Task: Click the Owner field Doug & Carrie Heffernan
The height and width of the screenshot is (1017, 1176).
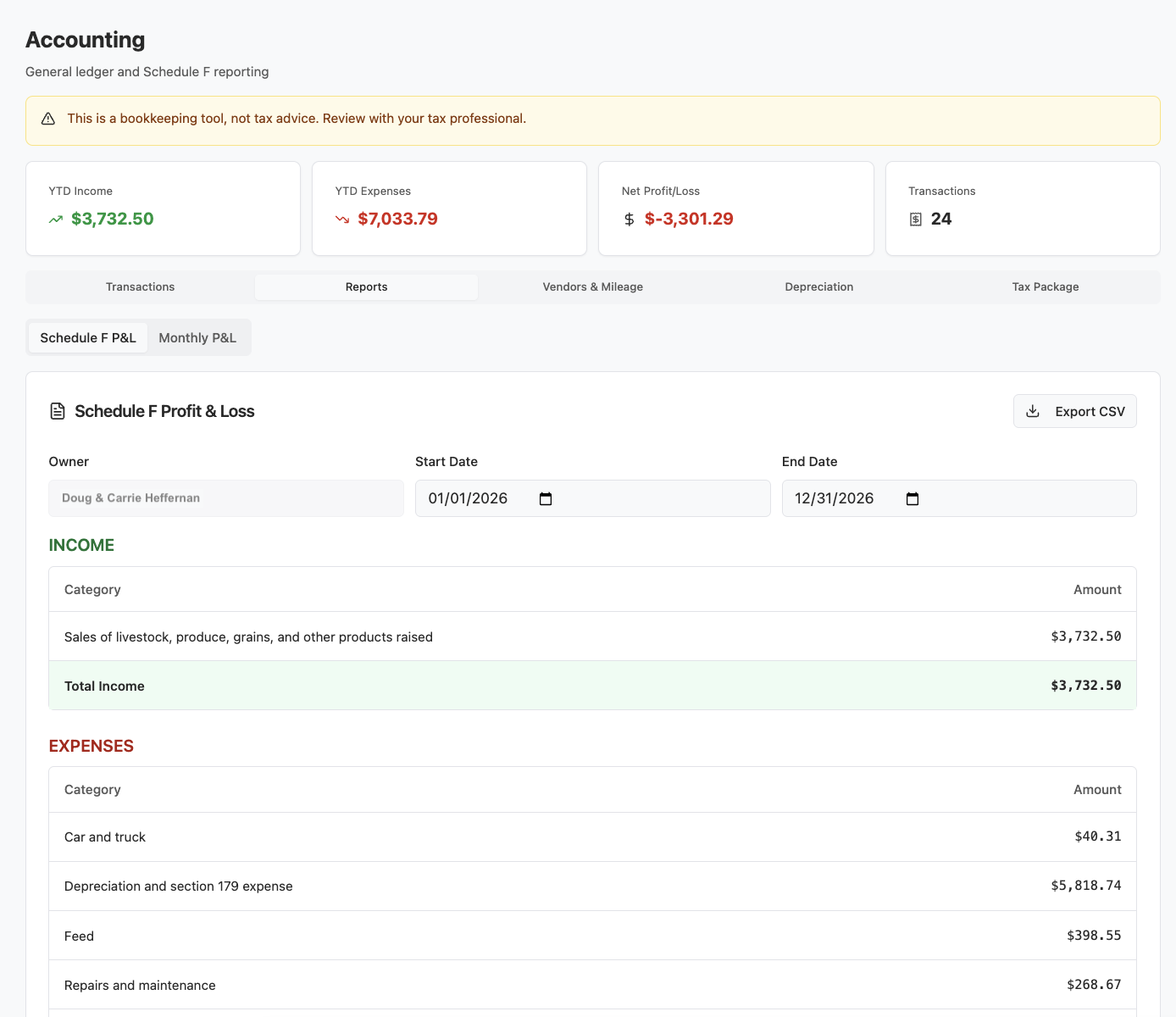Action: [226, 498]
